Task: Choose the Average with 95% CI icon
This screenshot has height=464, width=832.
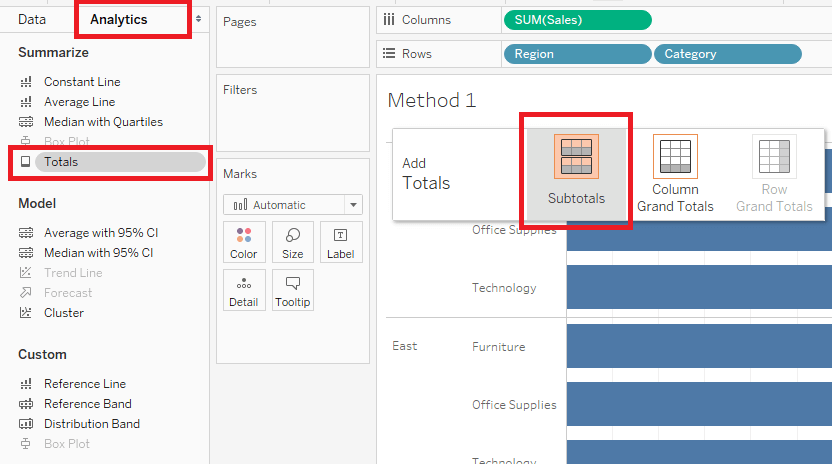Action: pyautogui.click(x=26, y=233)
